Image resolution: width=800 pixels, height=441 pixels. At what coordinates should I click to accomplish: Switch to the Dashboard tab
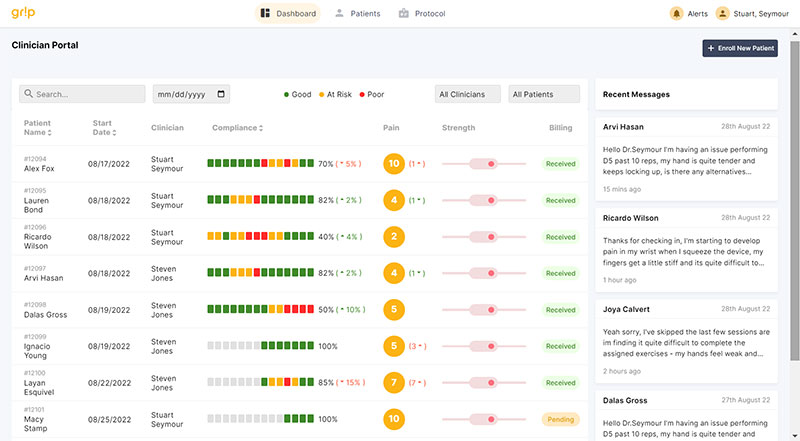click(288, 13)
